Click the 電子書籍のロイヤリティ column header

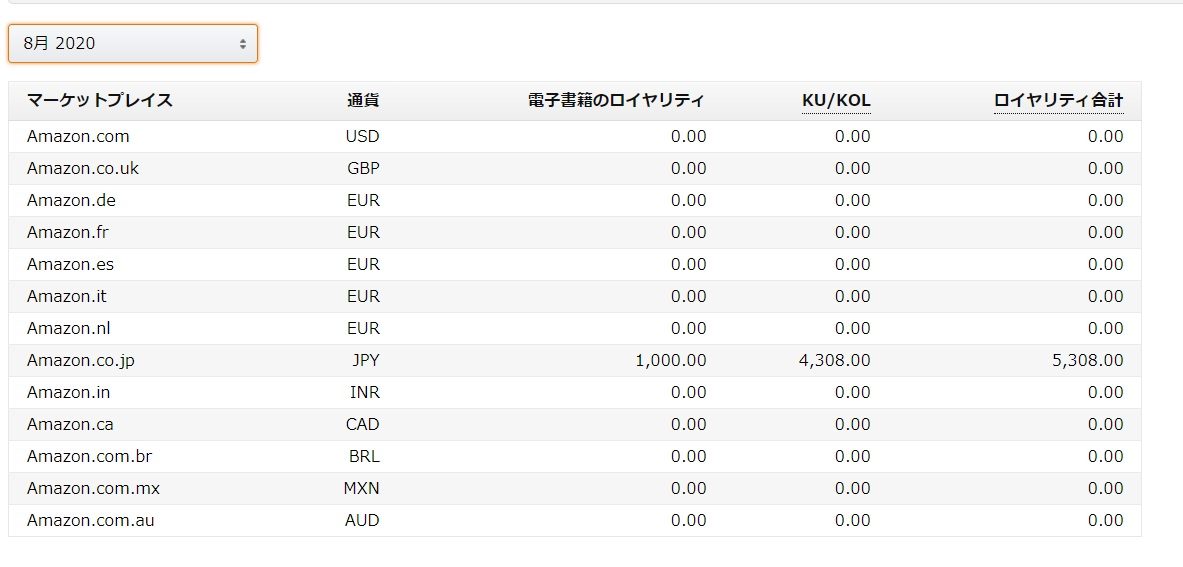[616, 100]
